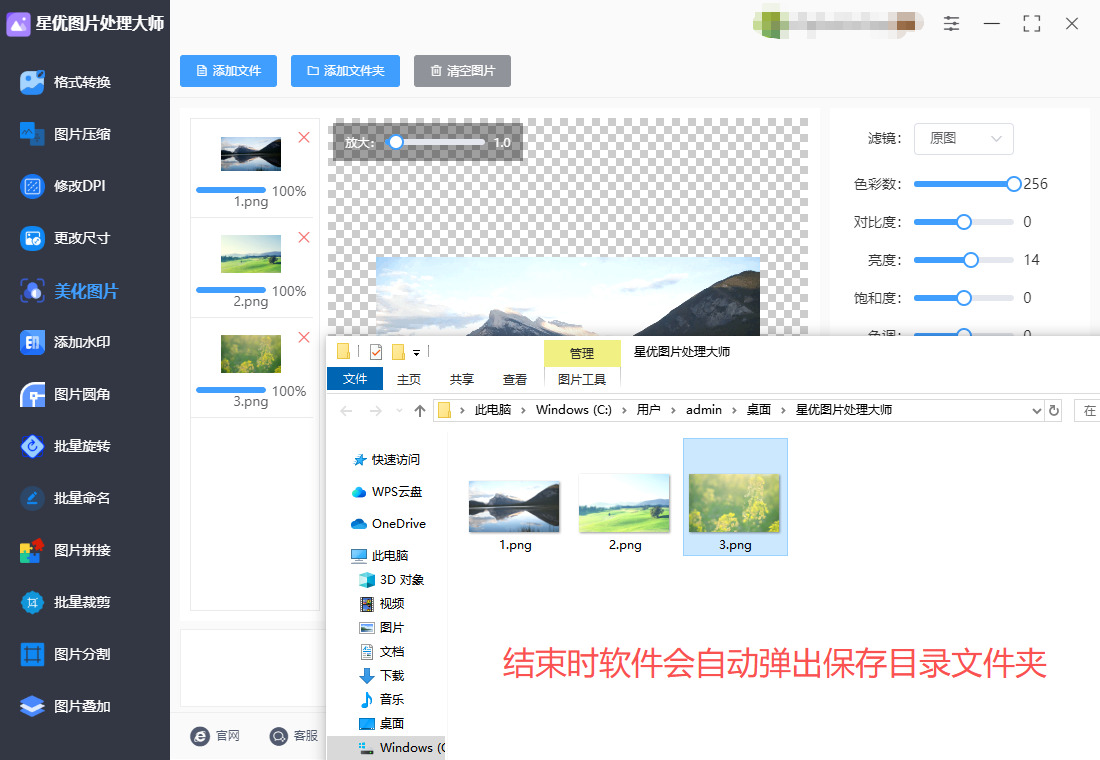This screenshot has width=1100, height=760.
Task: Select OneDrive in the navigation pane
Action: click(x=389, y=524)
